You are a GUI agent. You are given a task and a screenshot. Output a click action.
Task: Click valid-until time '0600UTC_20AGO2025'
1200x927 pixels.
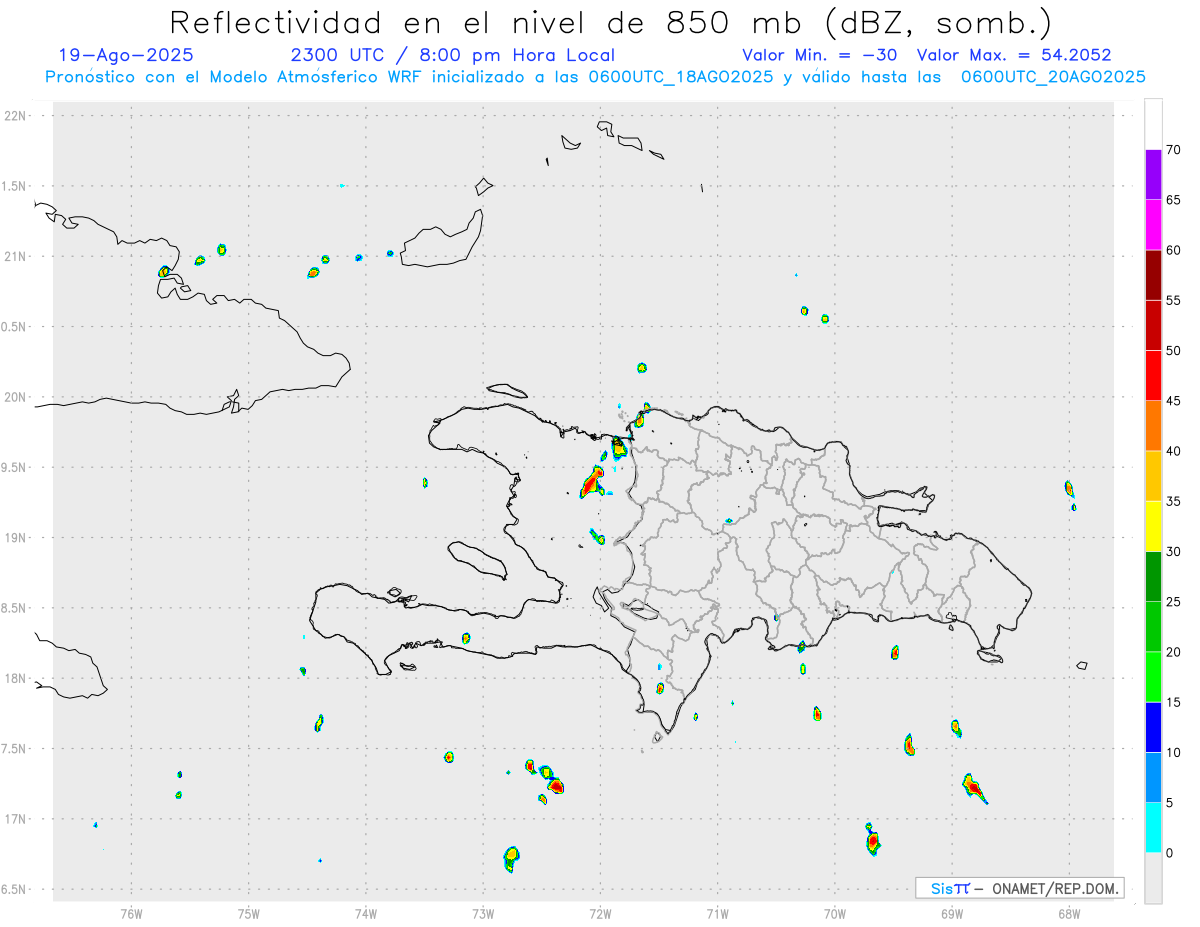tap(1053, 76)
